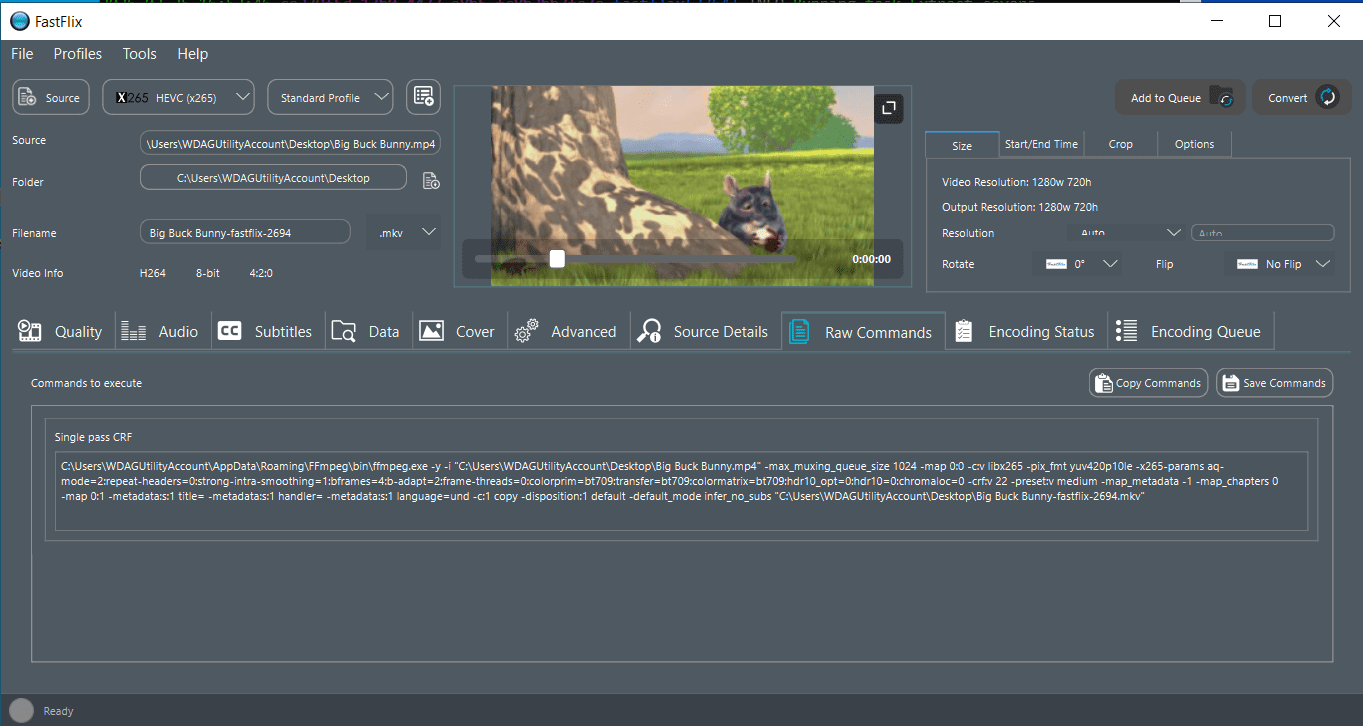Click the "0:00:00" preview timestamp

(871, 259)
